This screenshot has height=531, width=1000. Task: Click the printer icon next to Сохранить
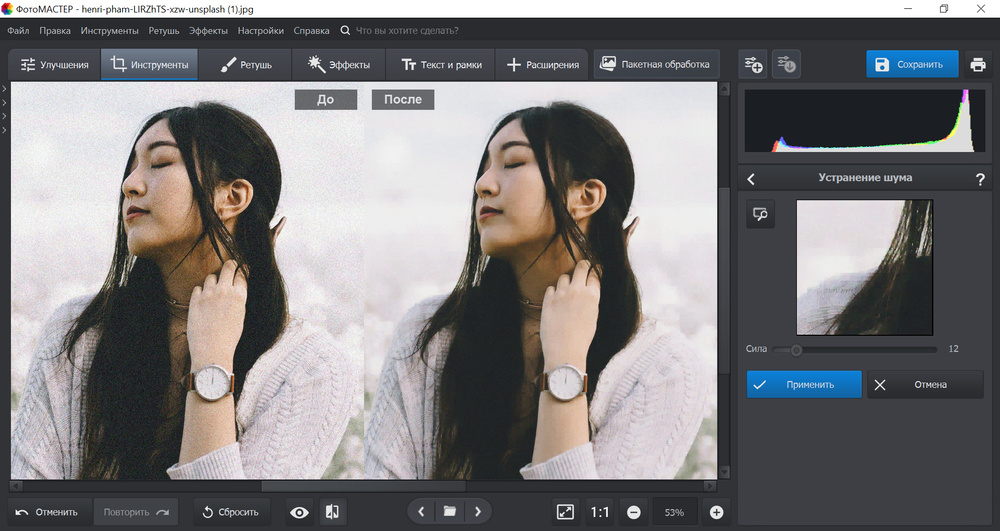click(x=977, y=65)
